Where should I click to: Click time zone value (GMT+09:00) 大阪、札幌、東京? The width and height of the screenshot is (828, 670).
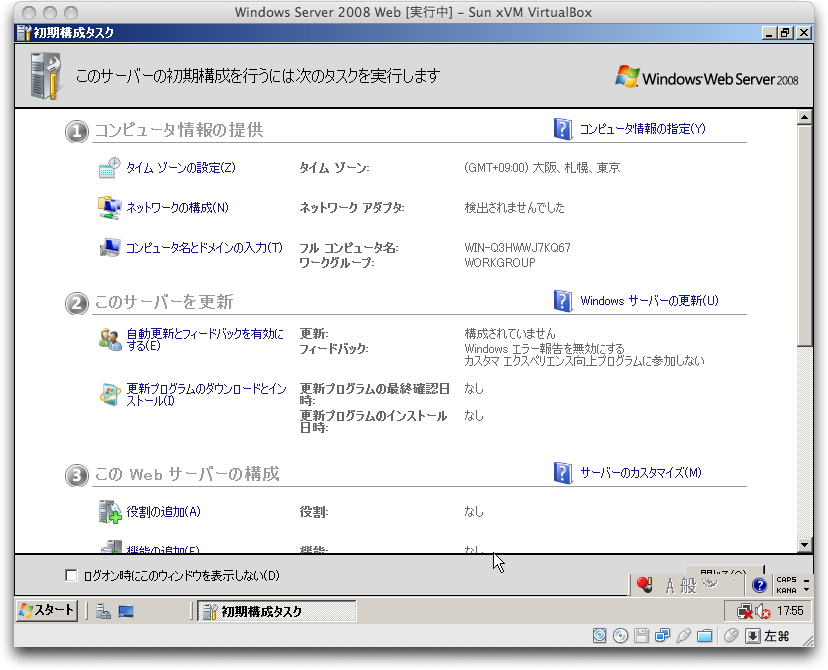[542, 168]
